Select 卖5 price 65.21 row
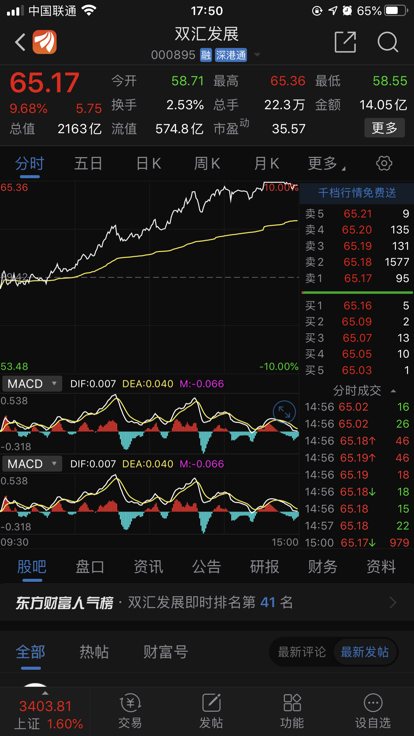 (x=357, y=214)
